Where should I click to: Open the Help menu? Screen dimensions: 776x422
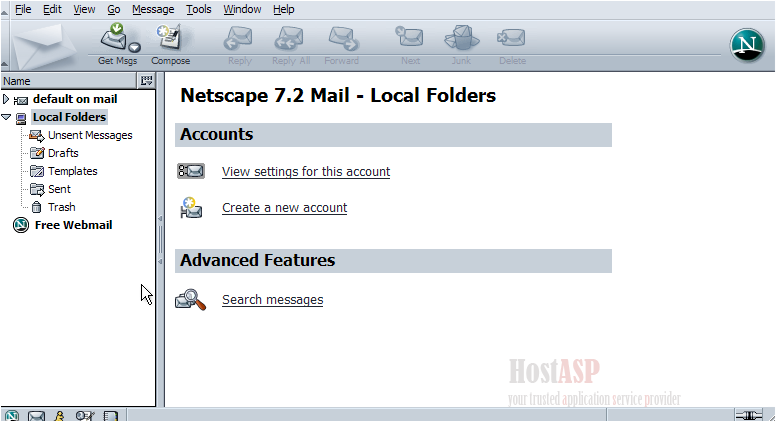pos(284,9)
